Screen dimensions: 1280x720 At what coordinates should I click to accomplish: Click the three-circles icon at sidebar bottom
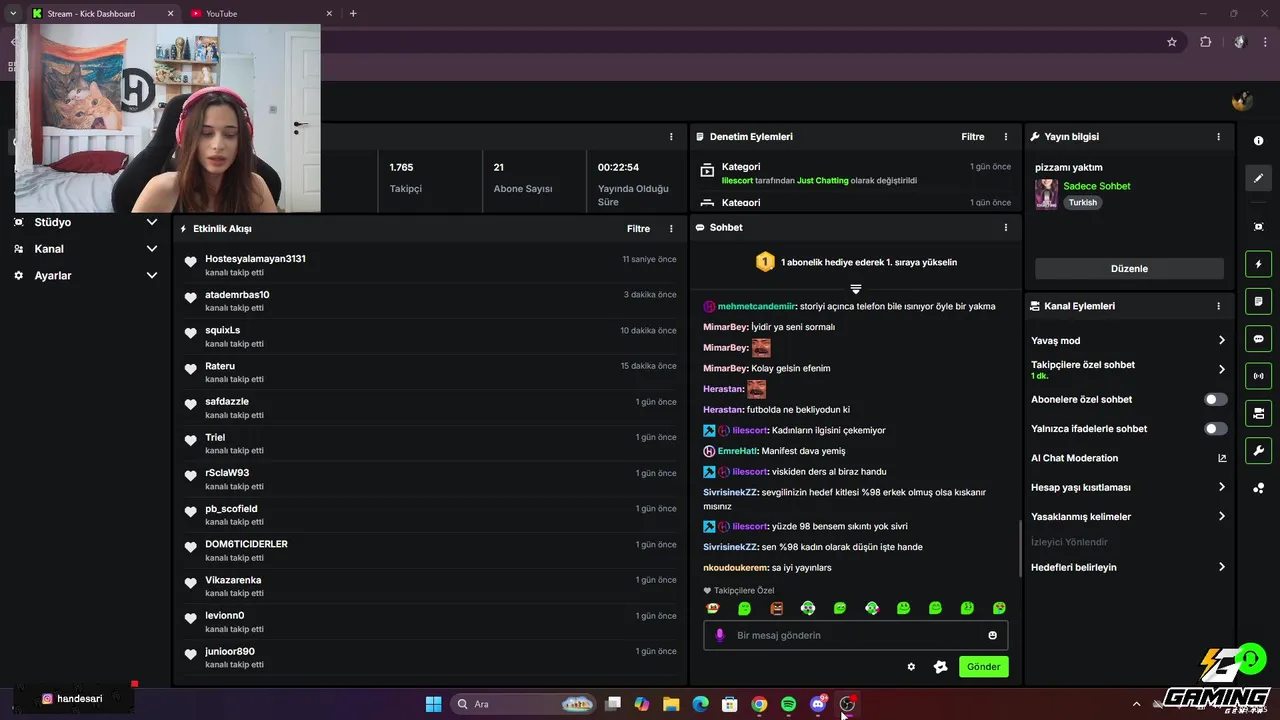click(x=1258, y=488)
